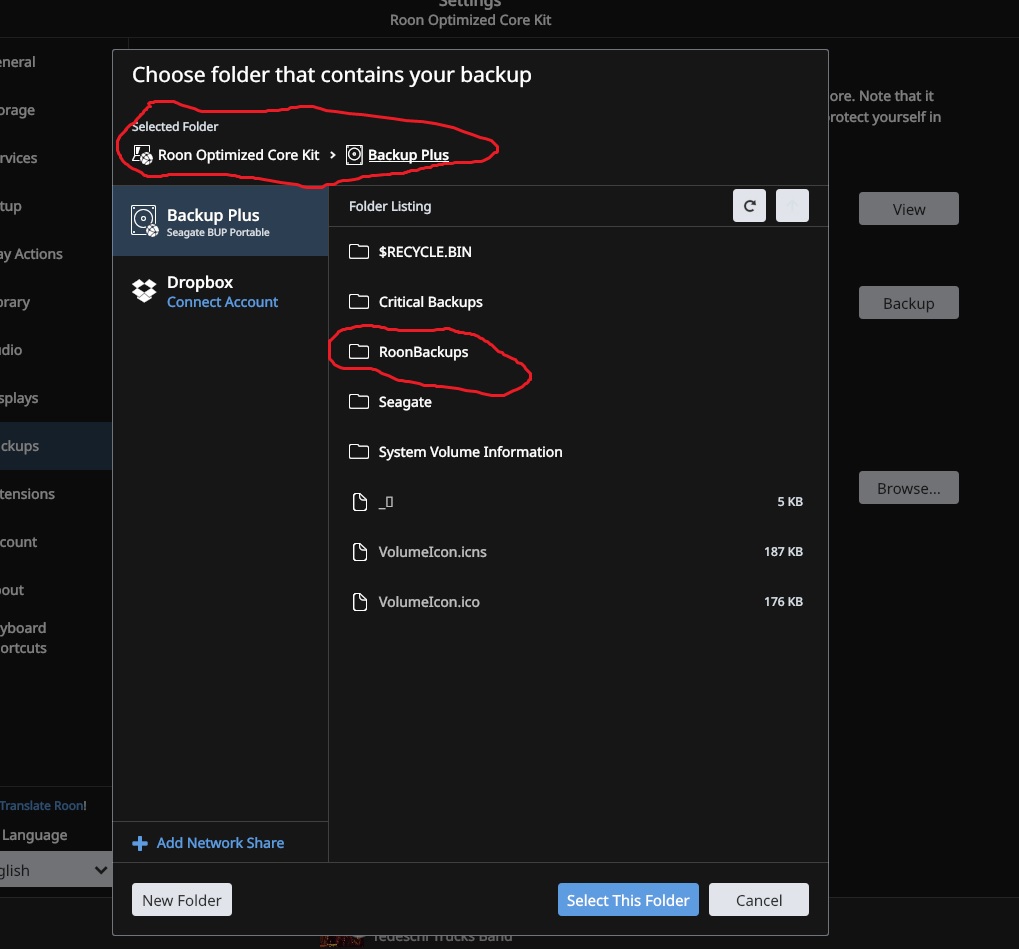This screenshot has width=1019, height=949.
Task: Open the Backups settings tab
Action: (56, 446)
